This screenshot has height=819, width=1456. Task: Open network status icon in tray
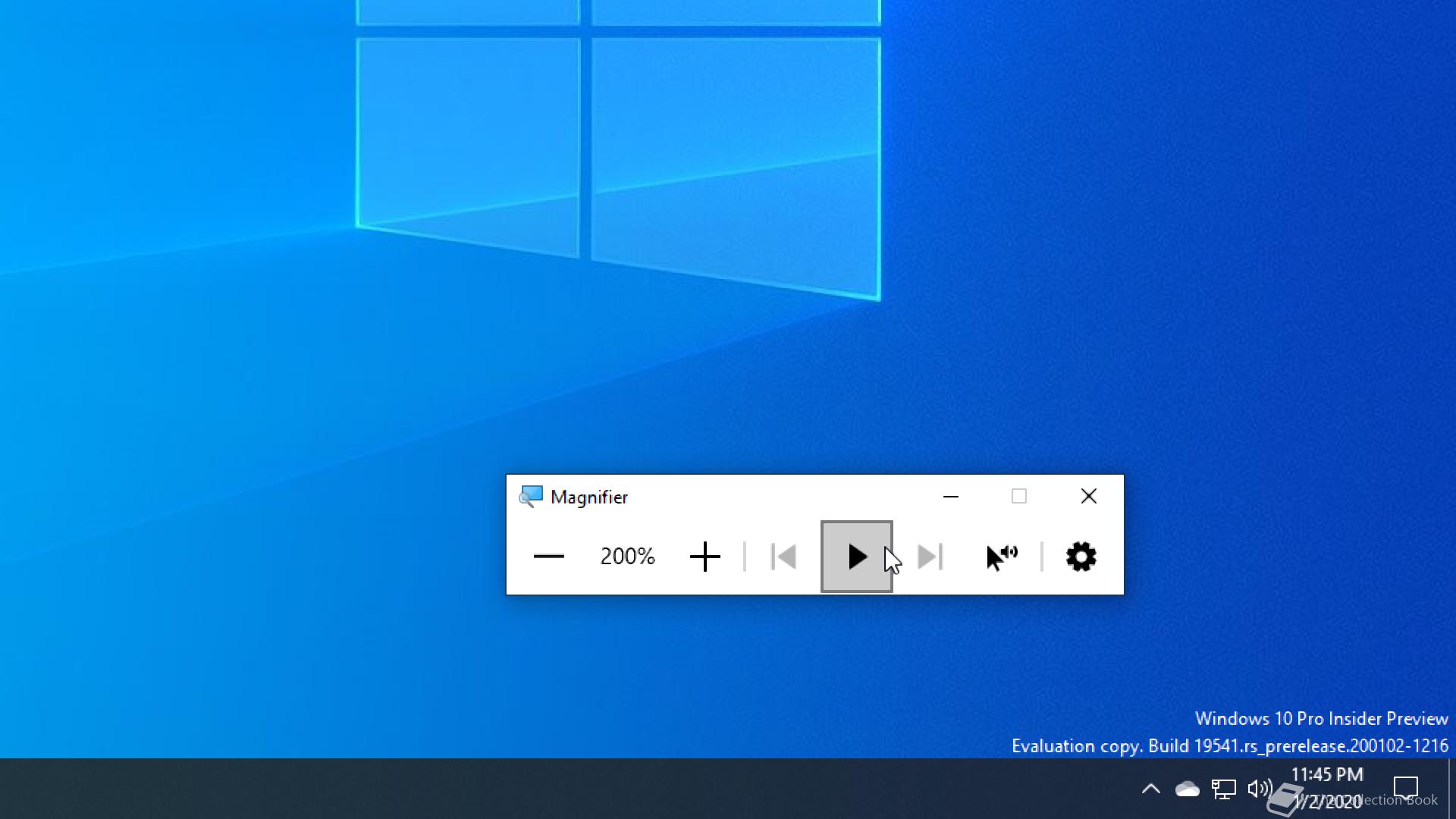(1223, 789)
